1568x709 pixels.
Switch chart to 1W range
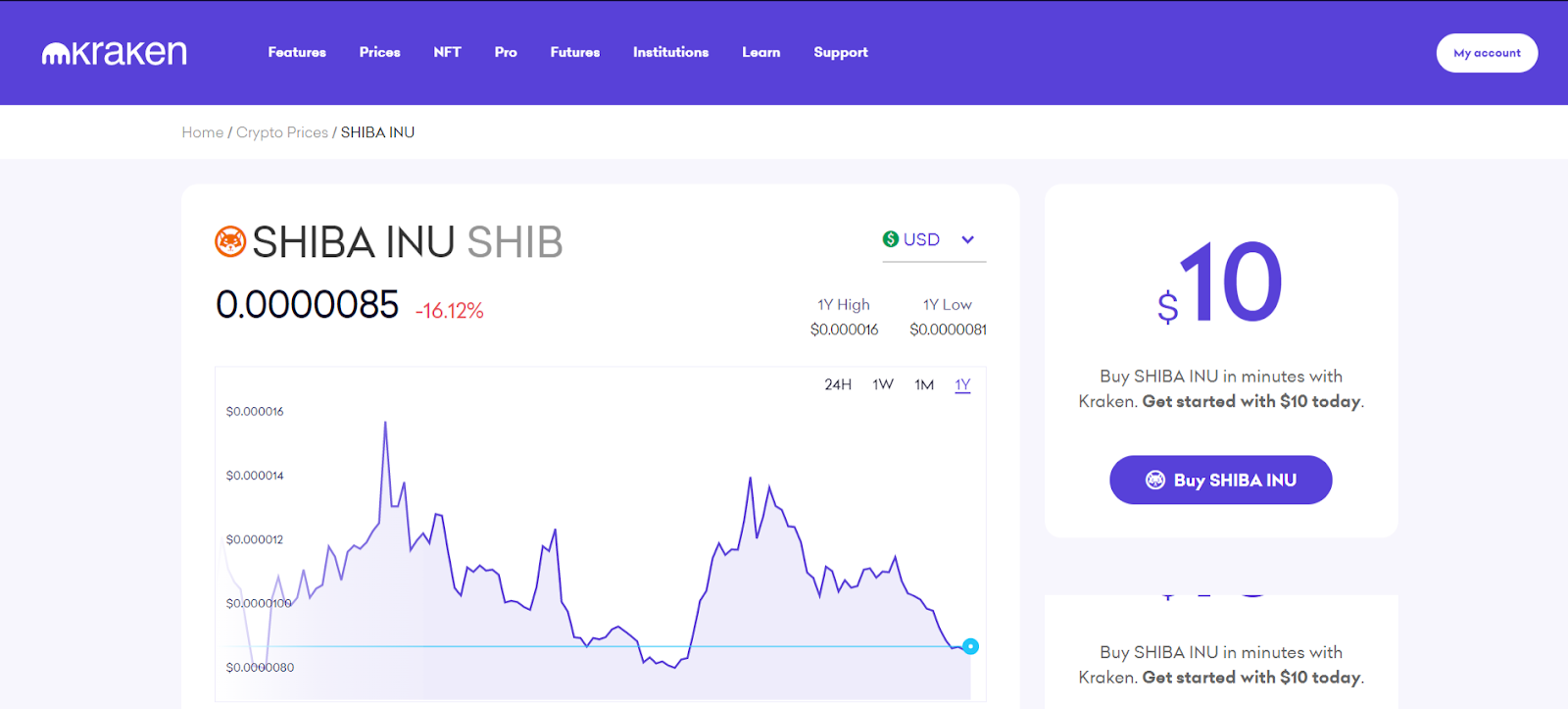coord(883,384)
